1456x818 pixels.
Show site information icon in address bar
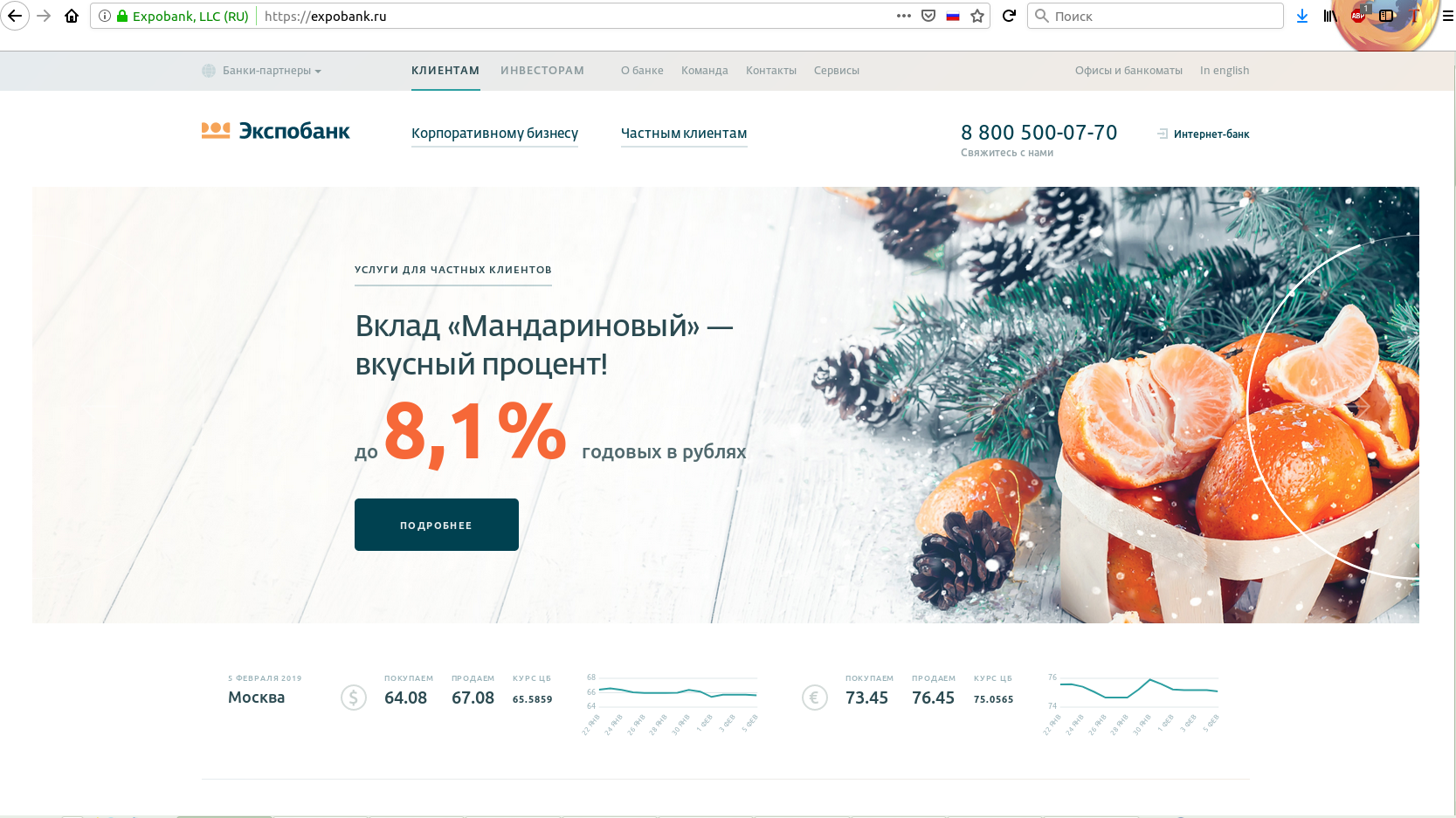pyautogui.click(x=105, y=16)
